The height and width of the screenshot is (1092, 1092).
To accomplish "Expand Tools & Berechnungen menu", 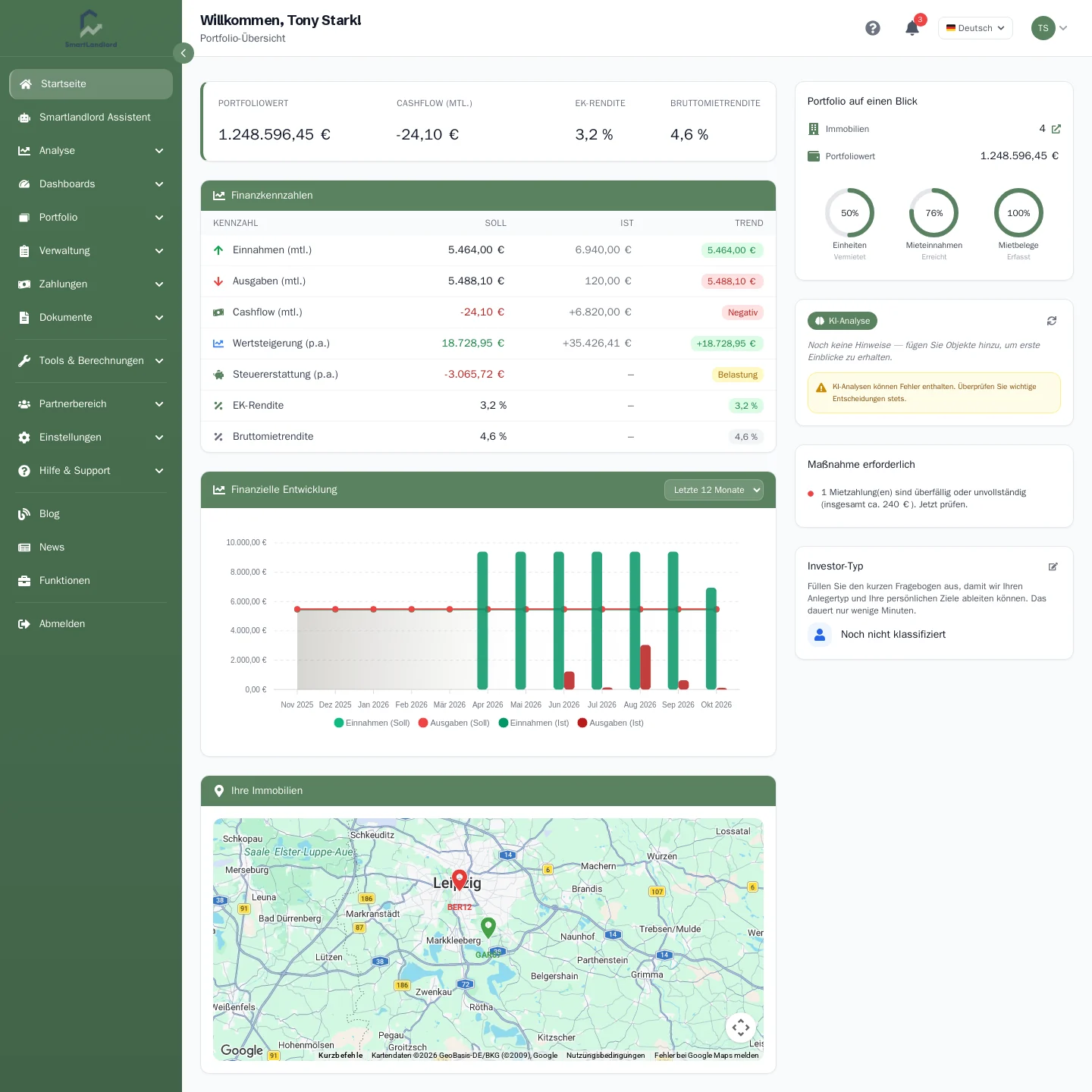I will 91,361.
